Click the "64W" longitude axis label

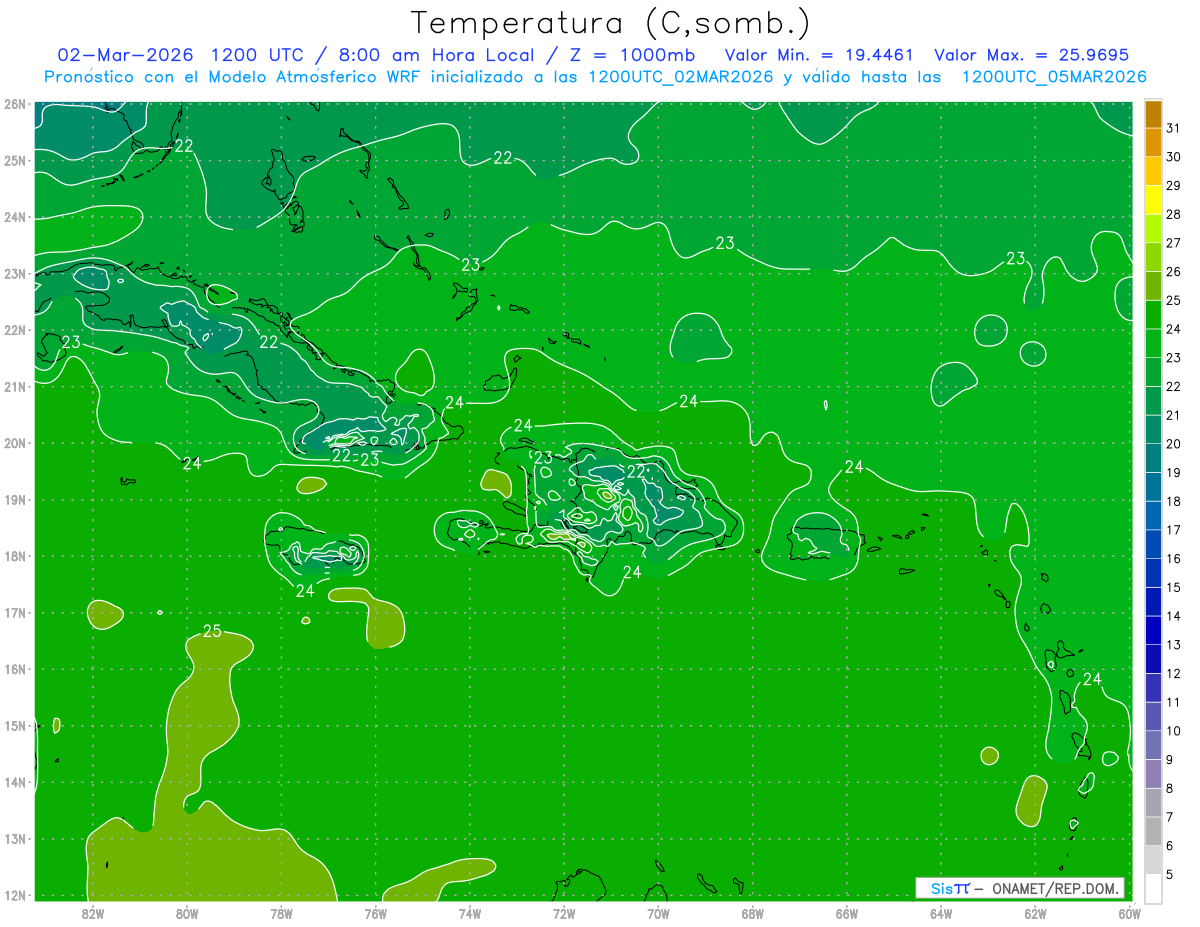click(x=941, y=913)
